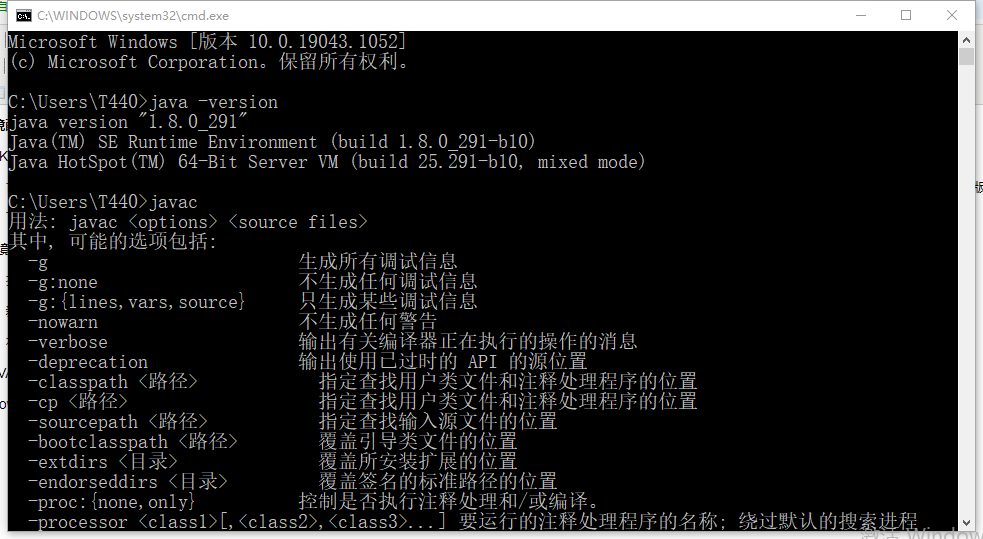Click the '-deprecation' option text
Image resolution: width=983 pixels, height=539 pixels.
(88, 363)
